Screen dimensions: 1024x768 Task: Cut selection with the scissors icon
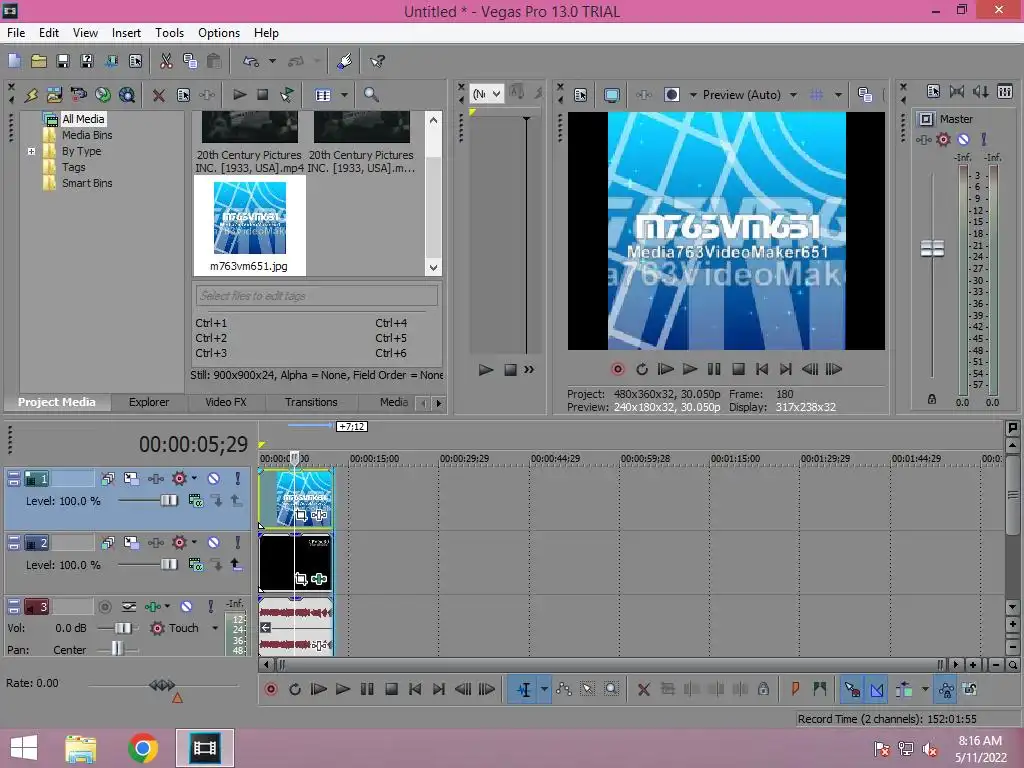(x=166, y=61)
